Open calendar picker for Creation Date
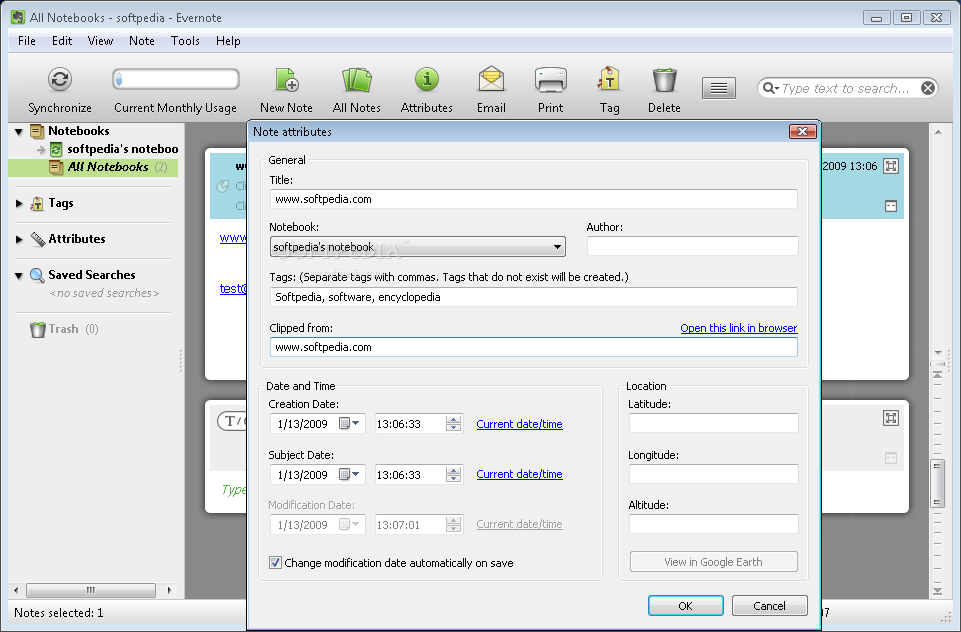This screenshot has width=961, height=632. click(350, 423)
